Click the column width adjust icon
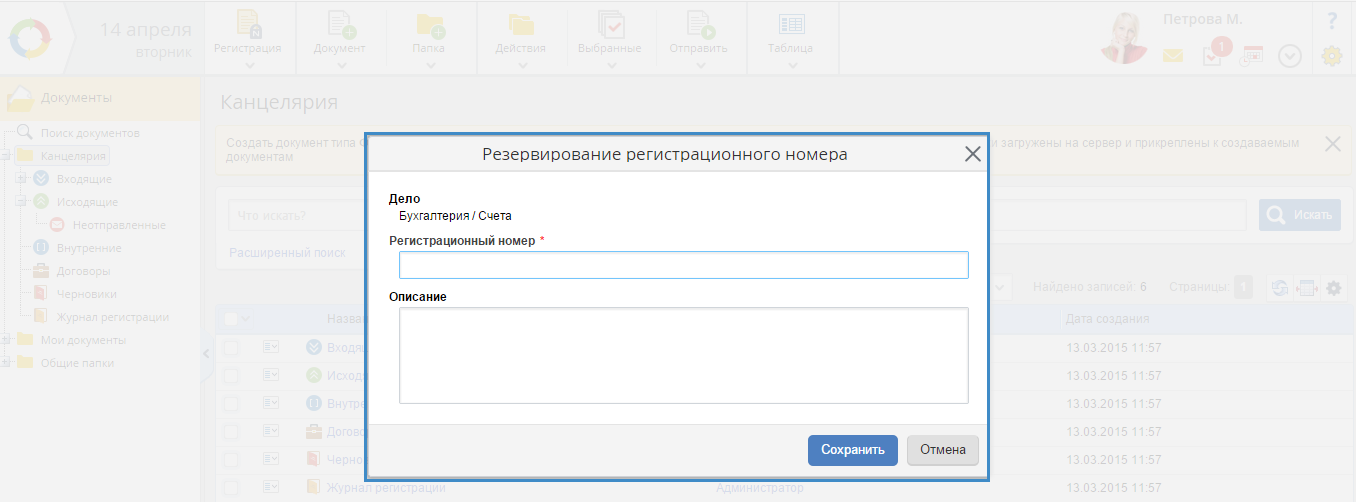The height and width of the screenshot is (502, 1356). [x=1306, y=288]
